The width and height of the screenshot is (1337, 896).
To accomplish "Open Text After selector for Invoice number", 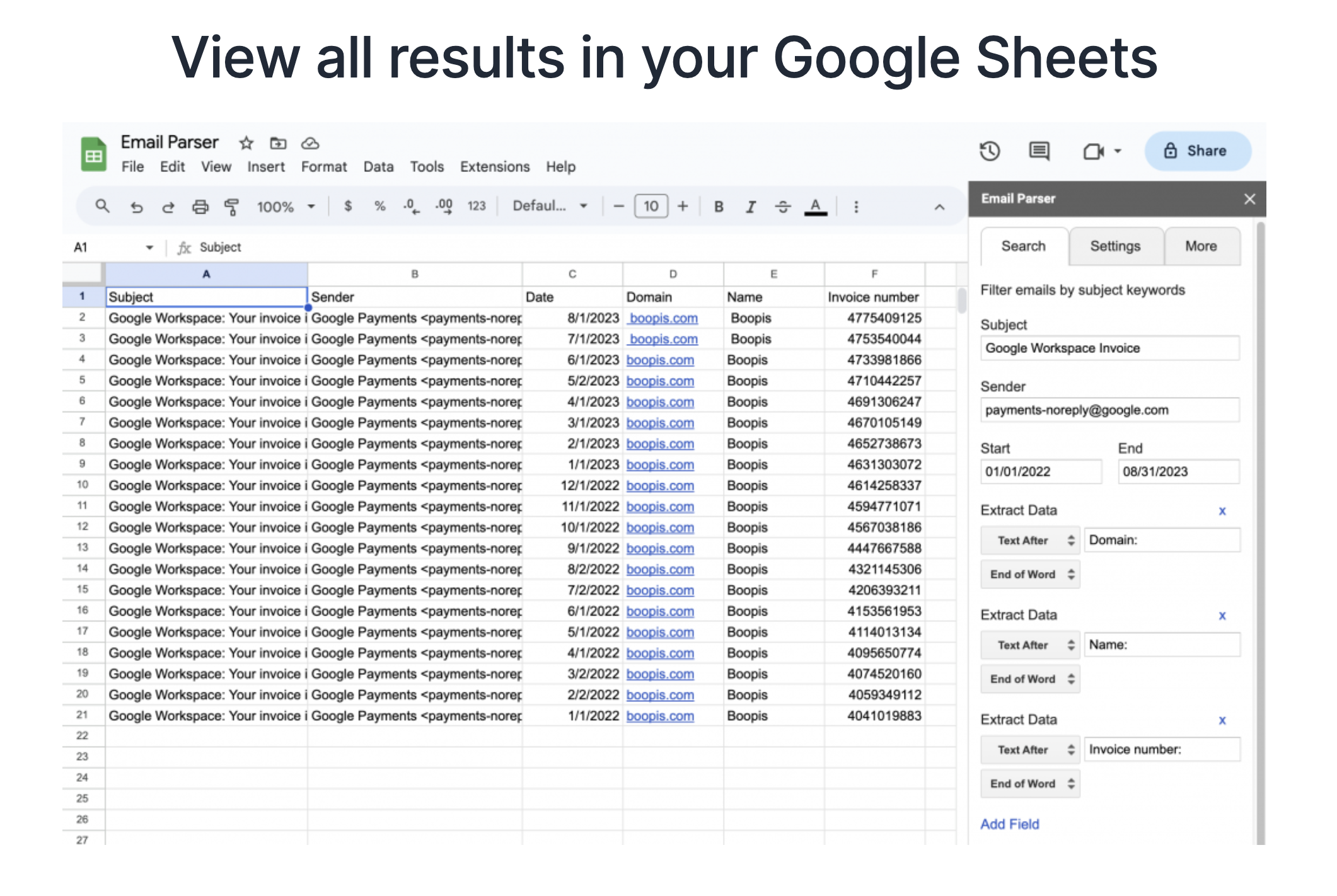I will (1030, 749).
